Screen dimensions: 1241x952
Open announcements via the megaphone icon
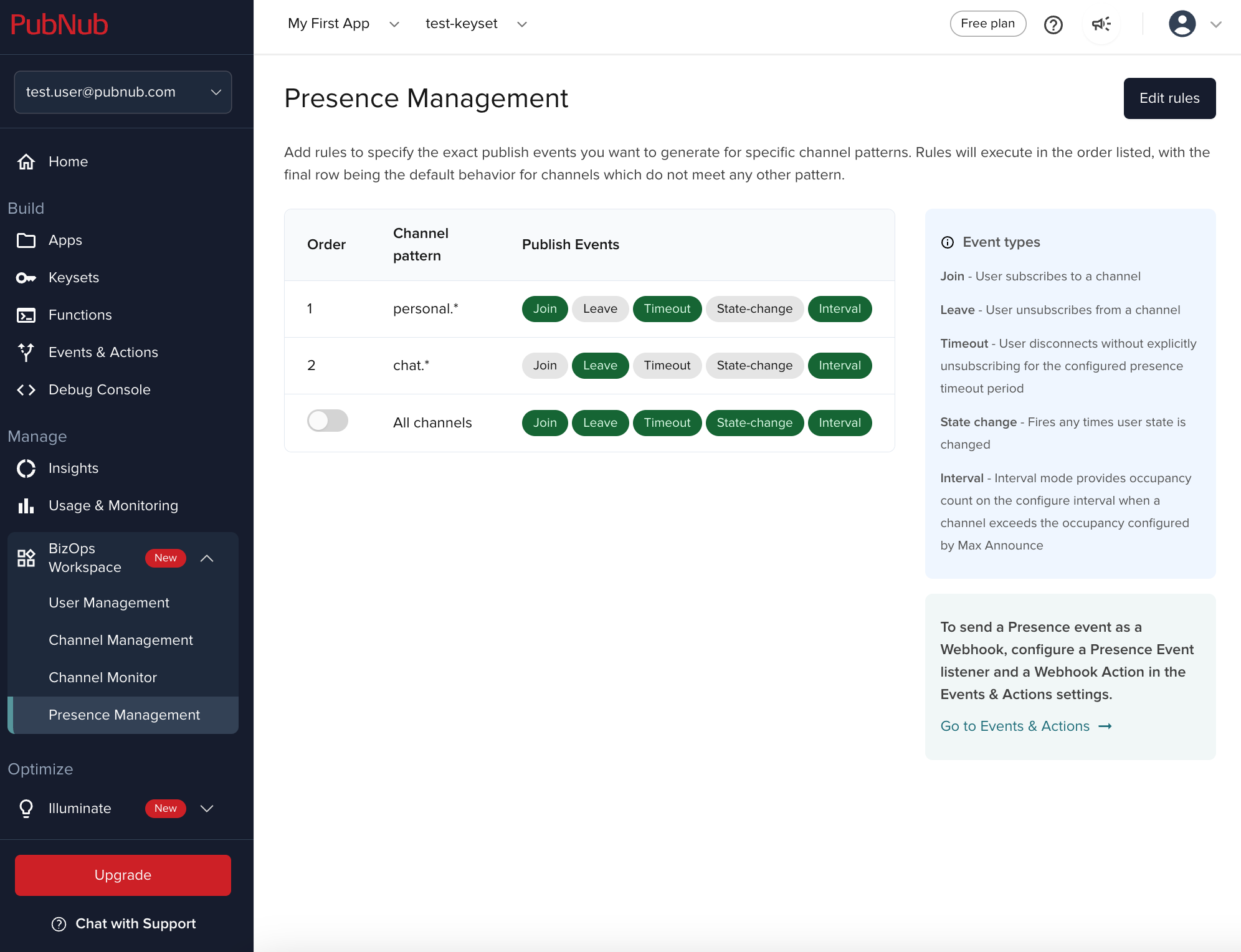point(1101,24)
